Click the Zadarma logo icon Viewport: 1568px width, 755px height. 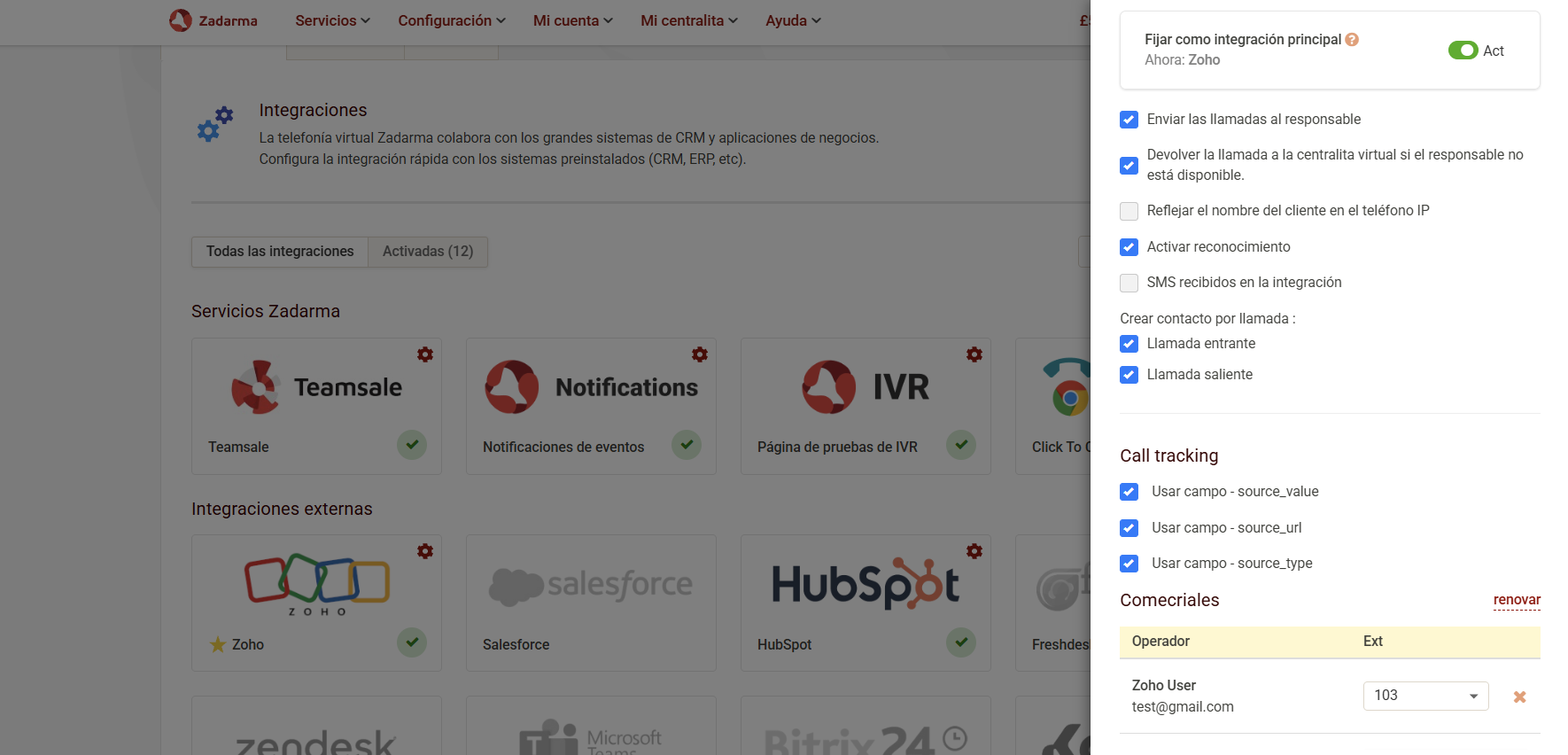181,20
